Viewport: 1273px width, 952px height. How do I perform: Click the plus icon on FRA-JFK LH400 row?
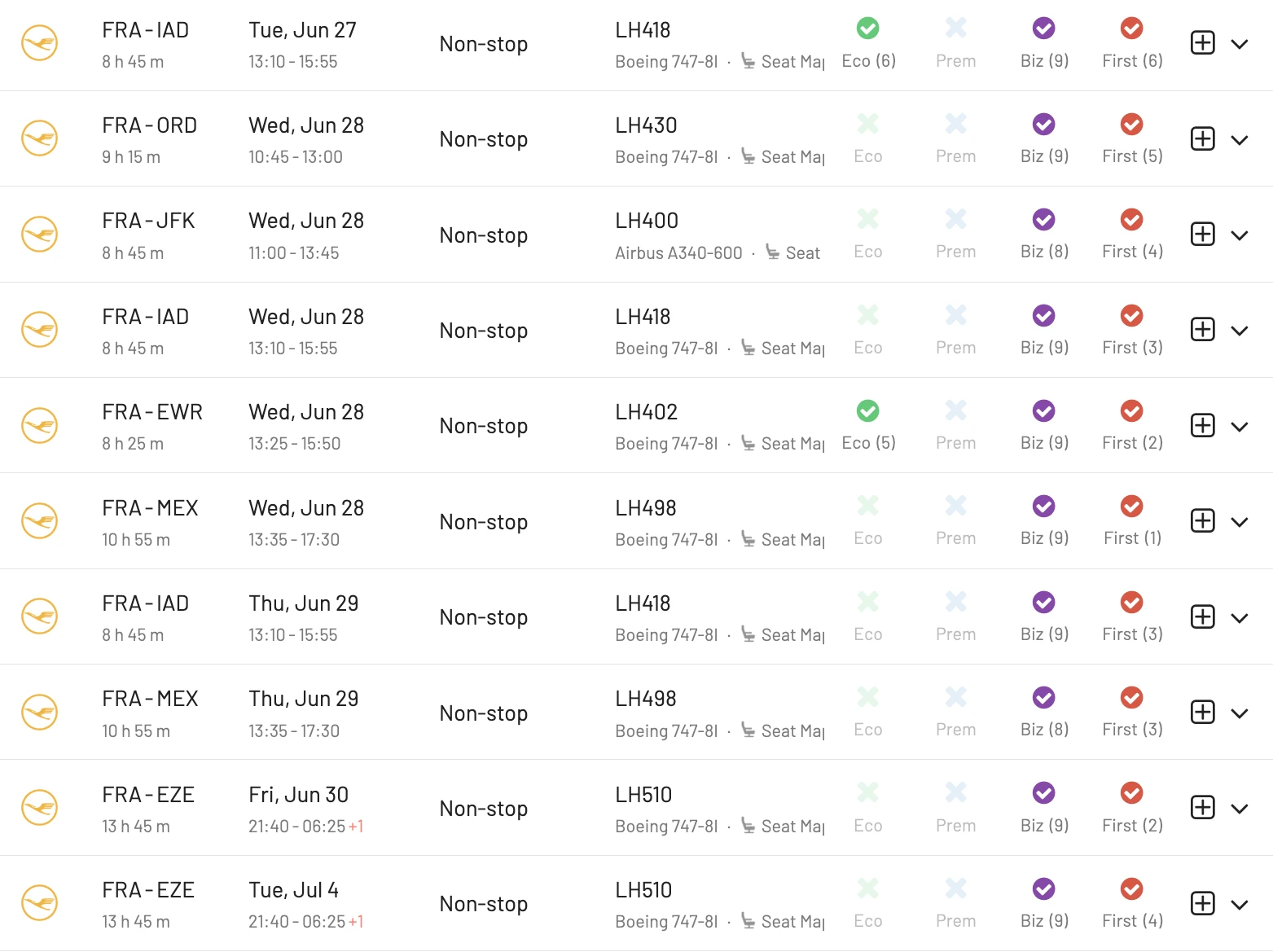[1202, 235]
